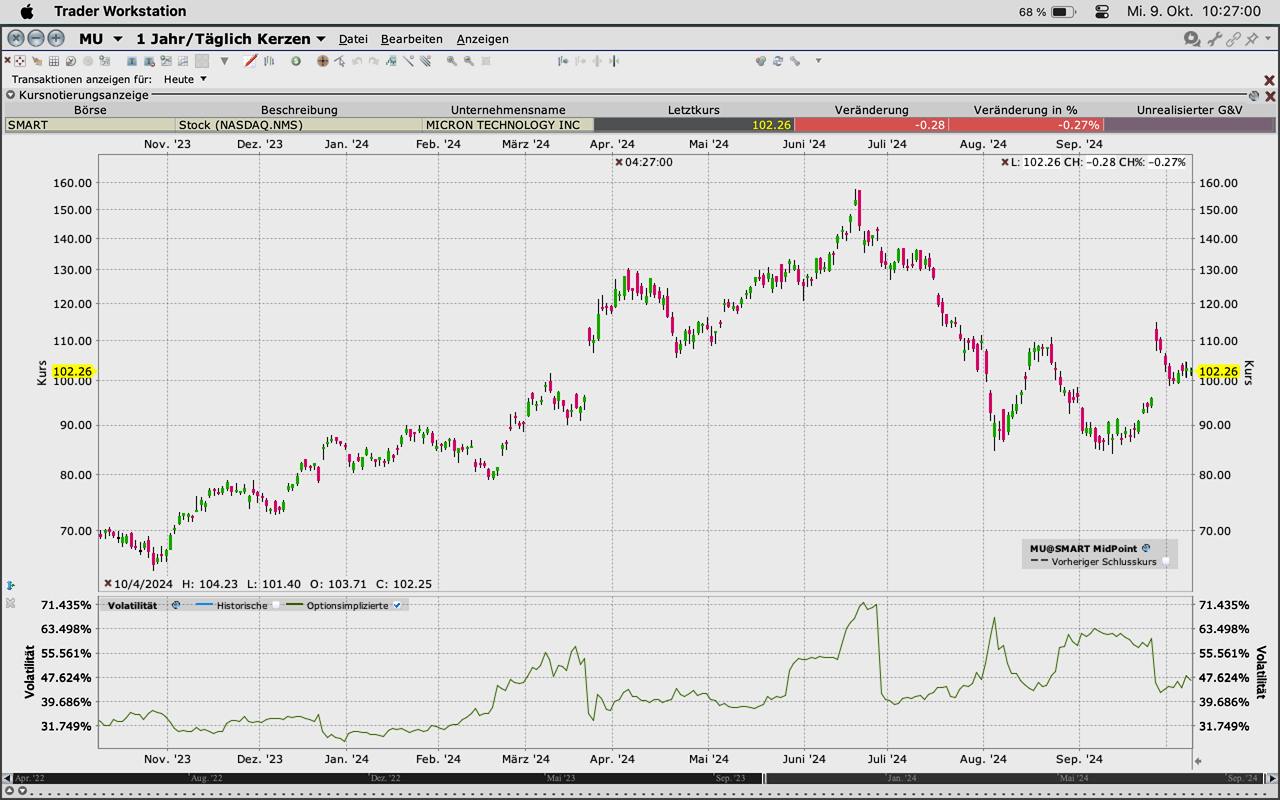Click the Letztkurs column header
This screenshot has height=800, width=1280.
tap(693, 110)
